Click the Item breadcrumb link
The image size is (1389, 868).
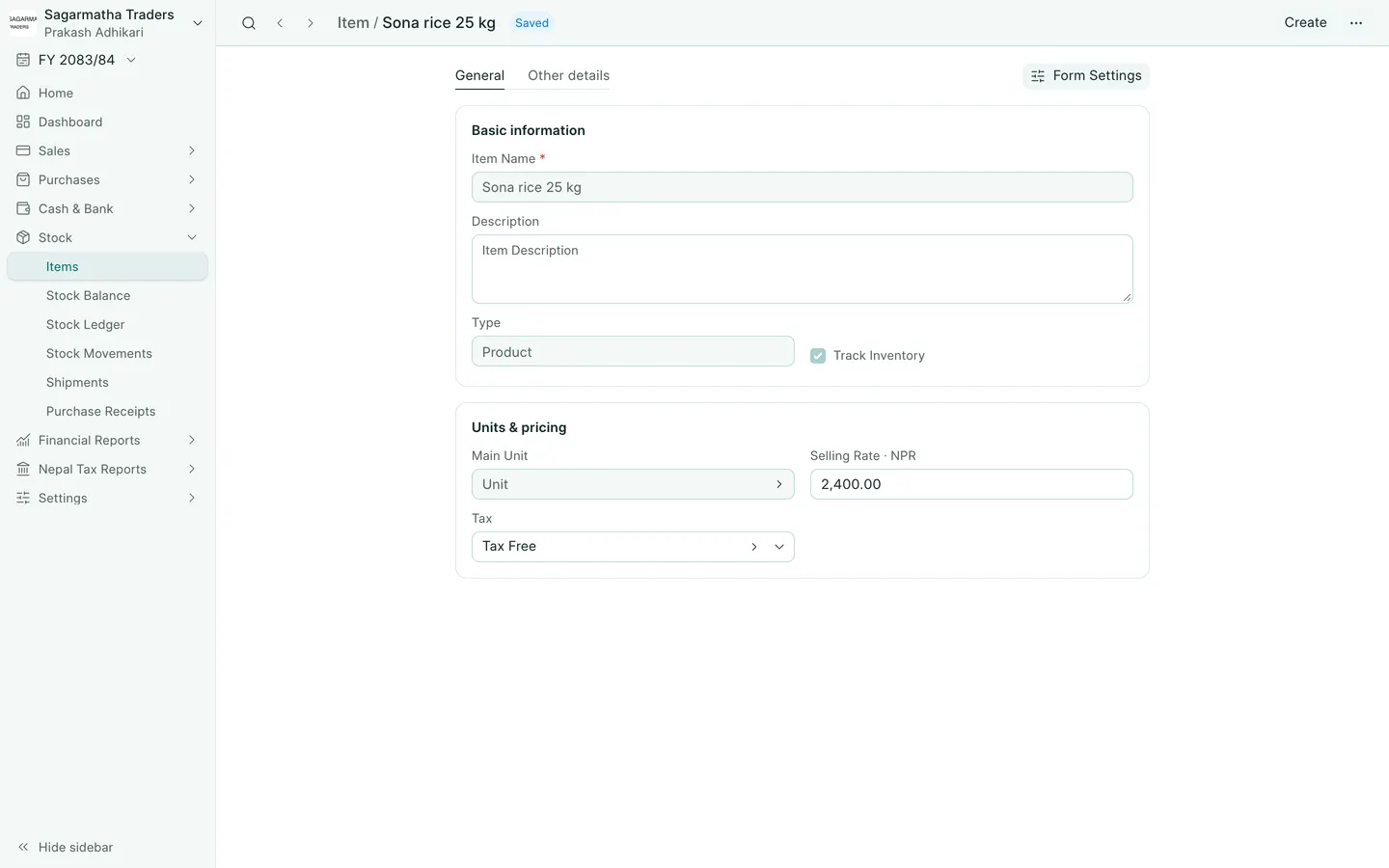click(353, 22)
